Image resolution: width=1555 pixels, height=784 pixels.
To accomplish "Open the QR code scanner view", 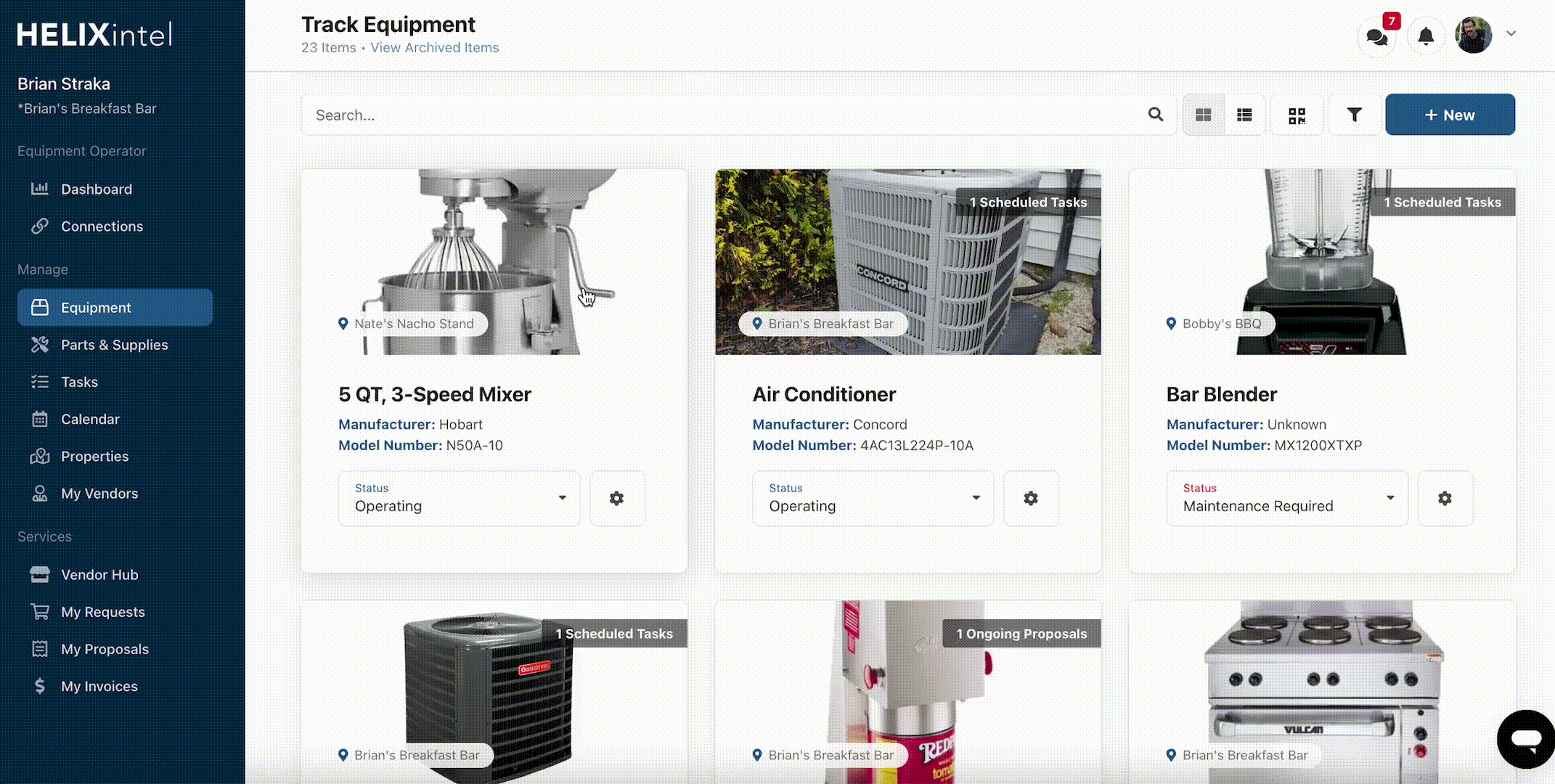I will point(1297,115).
